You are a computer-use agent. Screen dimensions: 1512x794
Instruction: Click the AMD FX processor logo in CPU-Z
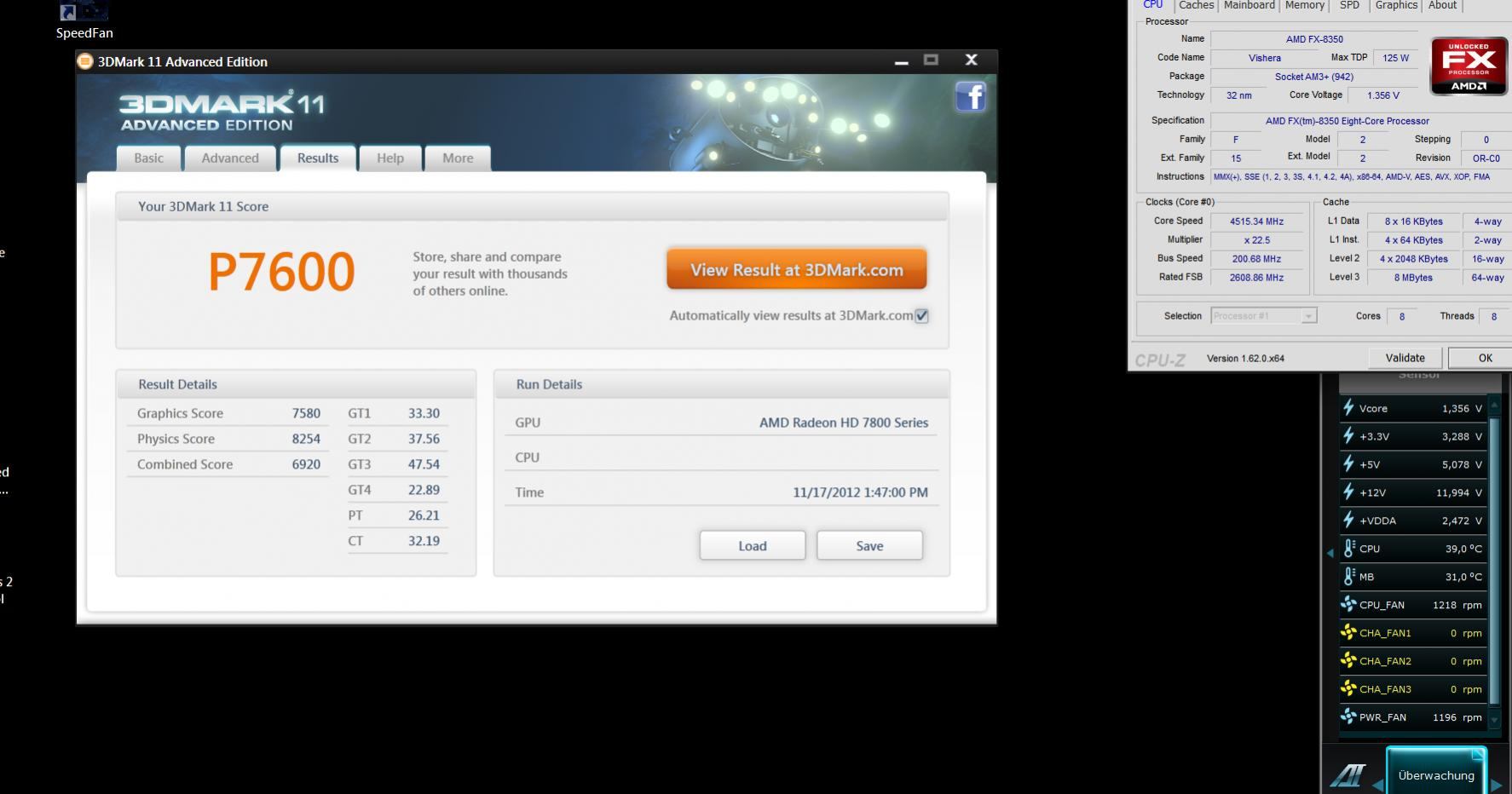coord(1469,65)
